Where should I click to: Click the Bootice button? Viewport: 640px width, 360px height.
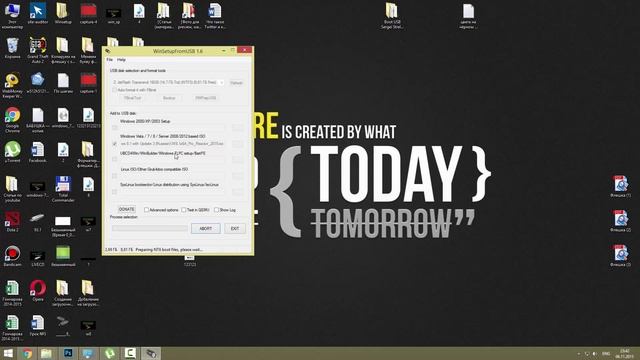click(x=169, y=98)
